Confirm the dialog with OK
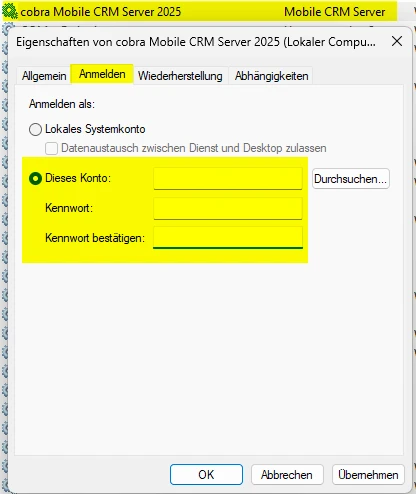Image resolution: width=416 pixels, height=494 pixels. point(206,474)
